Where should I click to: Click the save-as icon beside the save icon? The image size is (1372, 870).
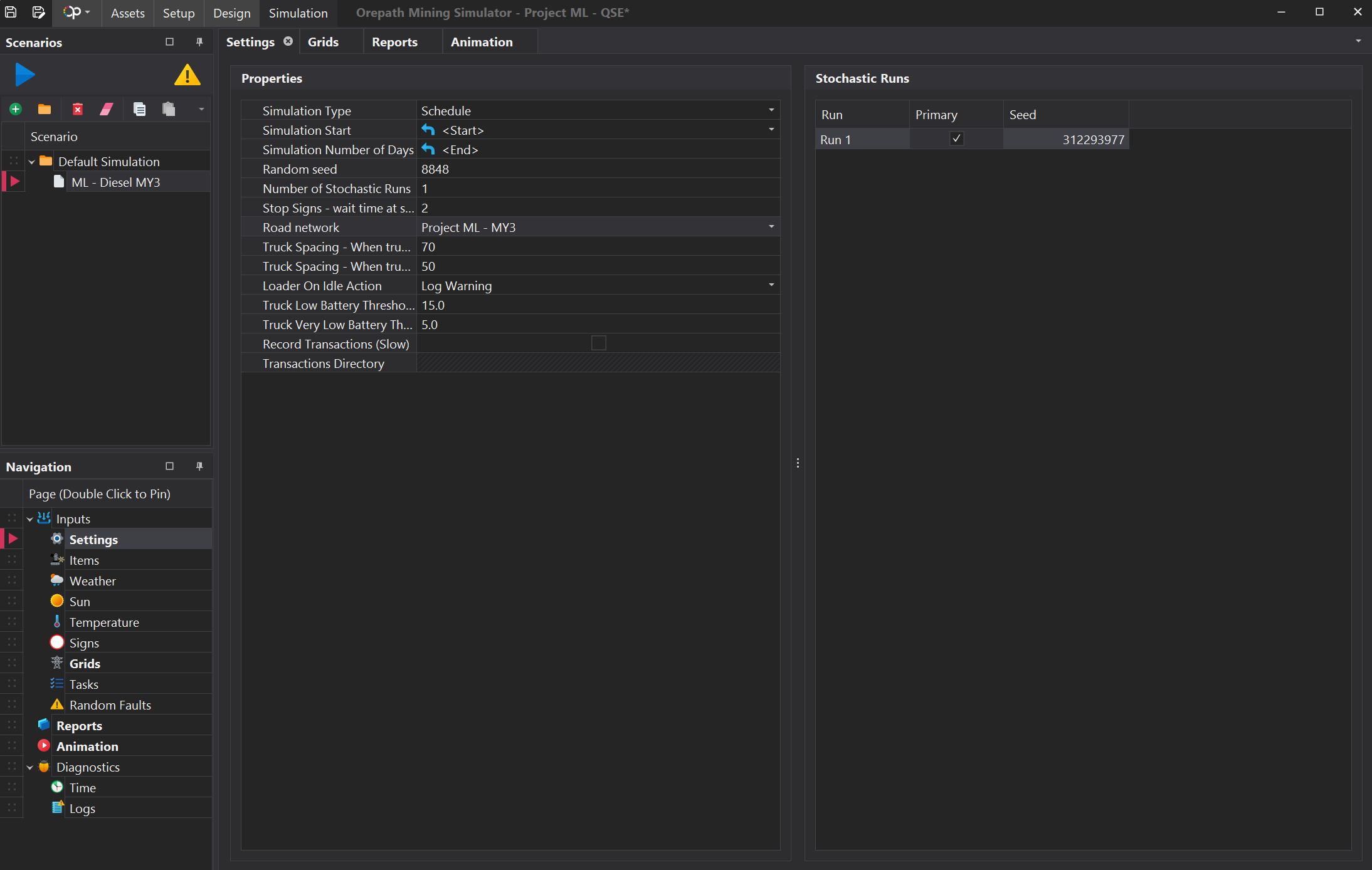click(x=38, y=13)
